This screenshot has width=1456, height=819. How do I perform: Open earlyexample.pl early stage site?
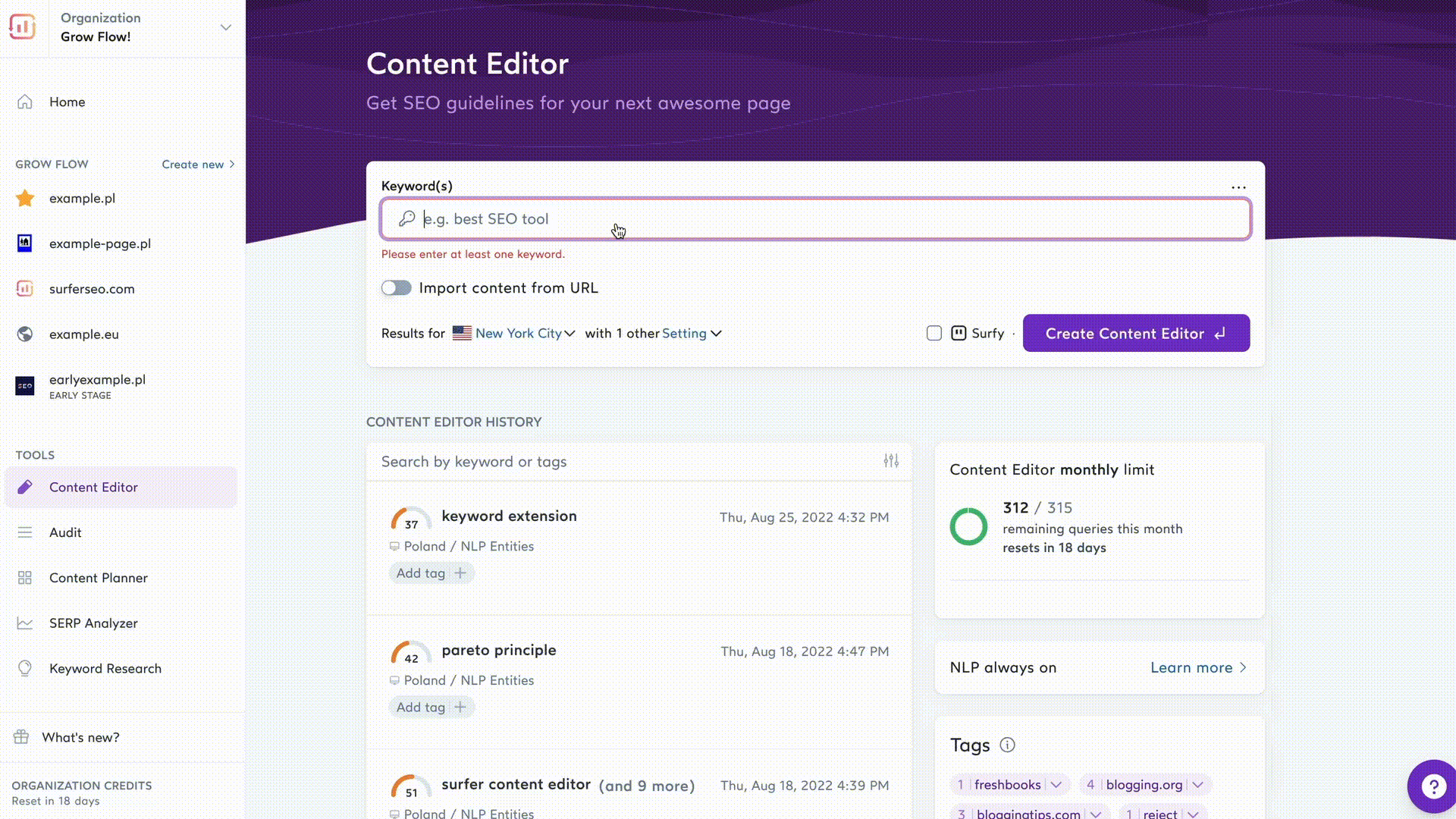tap(97, 386)
